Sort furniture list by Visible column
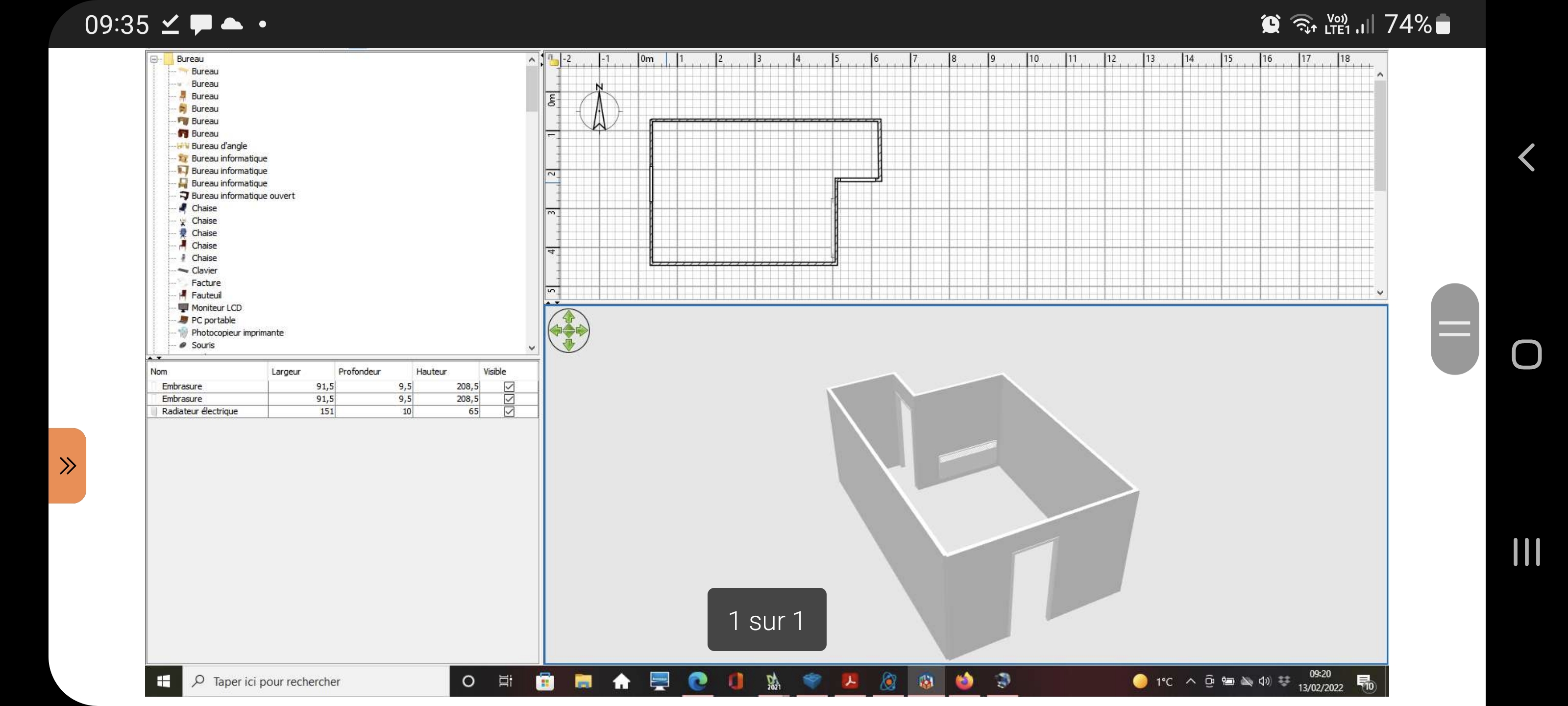This screenshot has width=1568, height=706. (509, 372)
